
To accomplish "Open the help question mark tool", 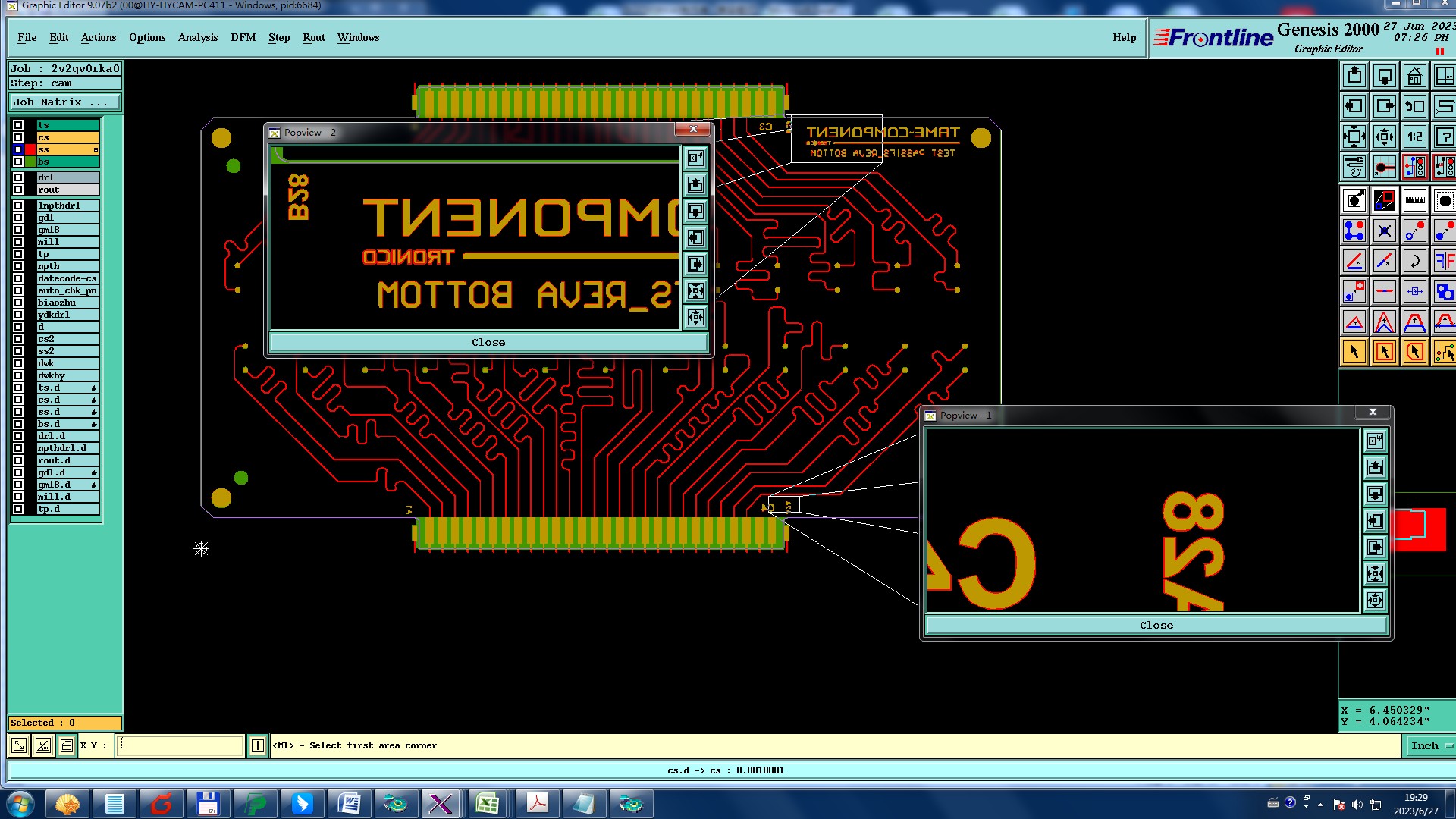I will 1444,137.
